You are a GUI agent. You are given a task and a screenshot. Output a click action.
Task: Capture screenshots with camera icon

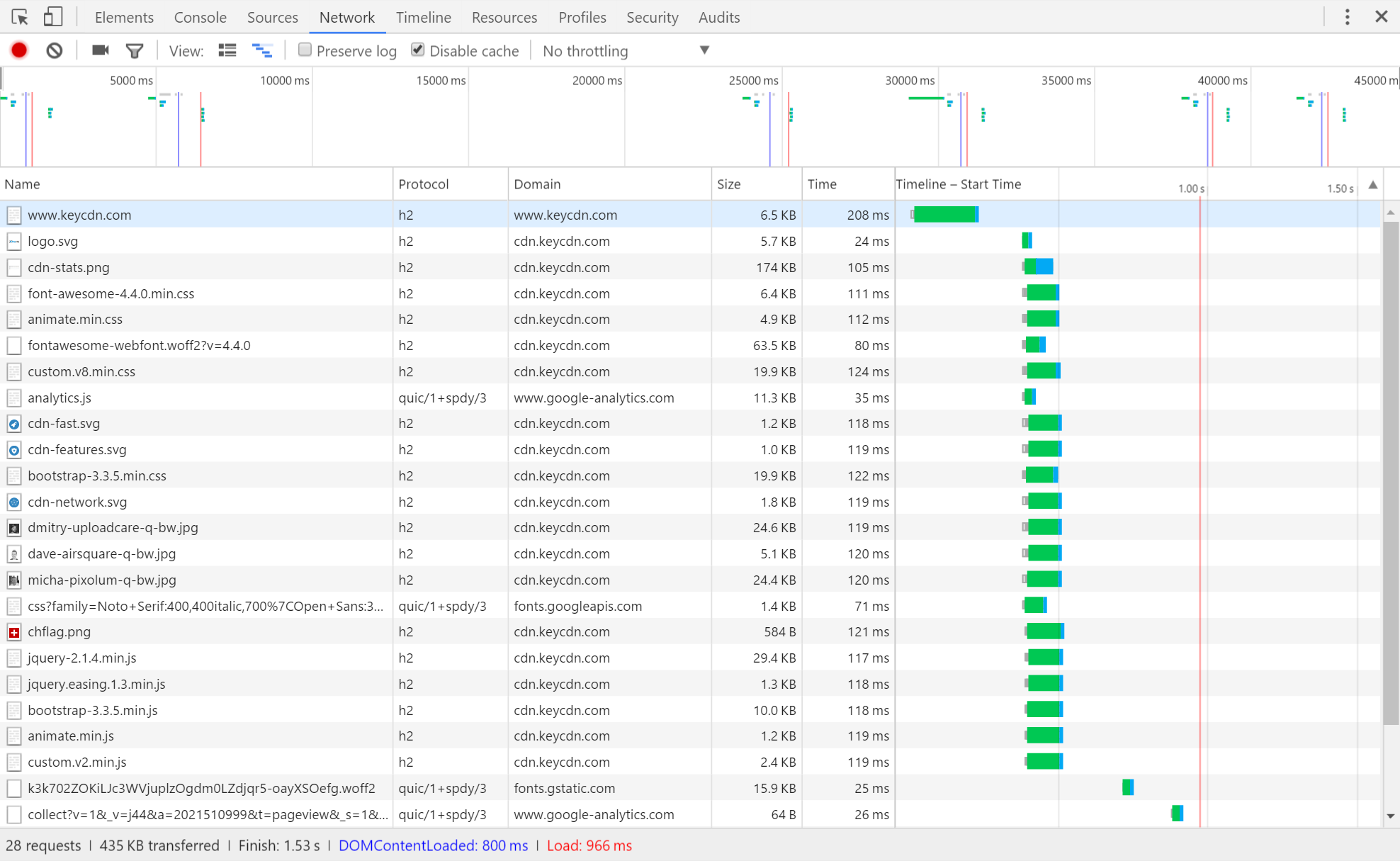pos(101,50)
